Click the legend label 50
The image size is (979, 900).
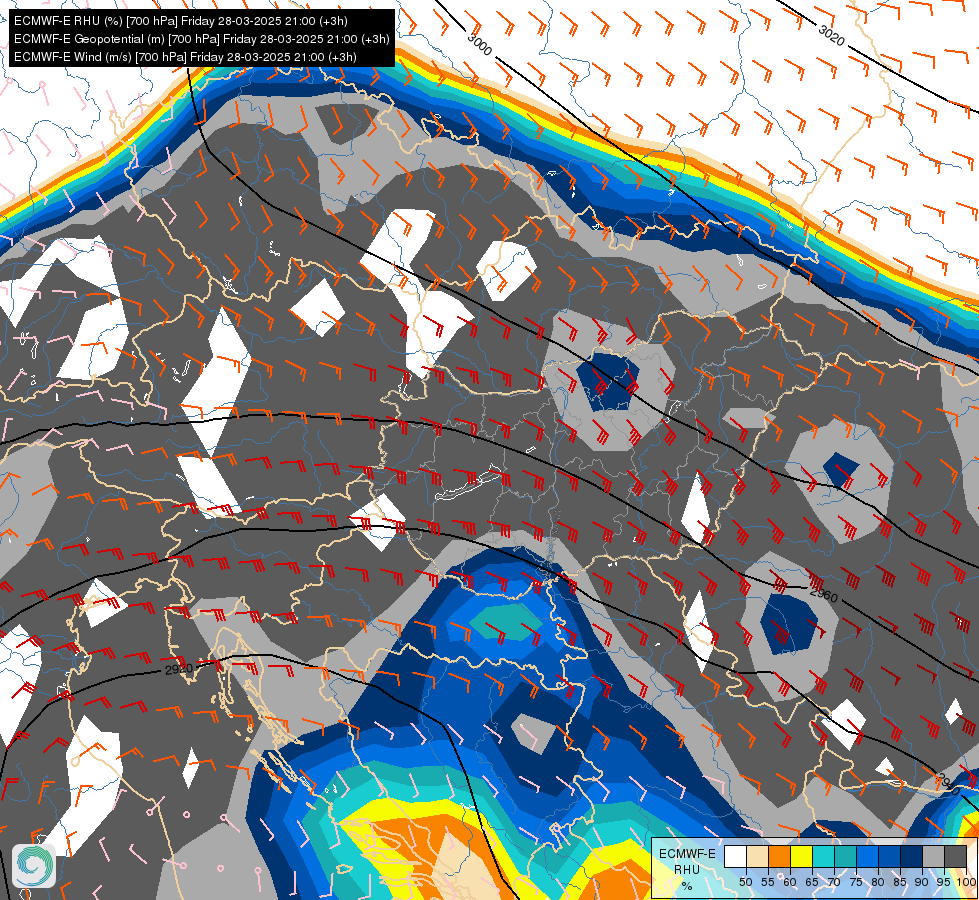[x=745, y=882]
